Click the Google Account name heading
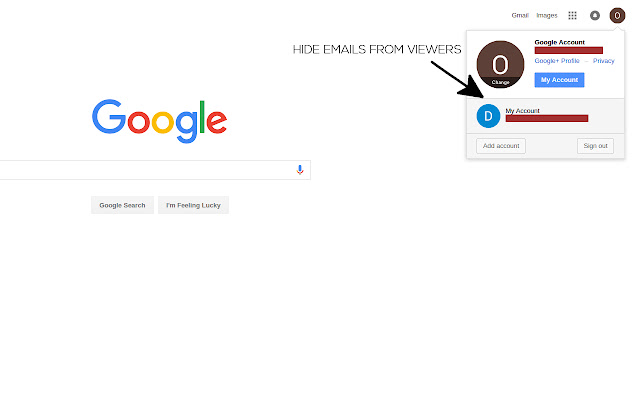The image size is (640, 400). tap(559, 42)
